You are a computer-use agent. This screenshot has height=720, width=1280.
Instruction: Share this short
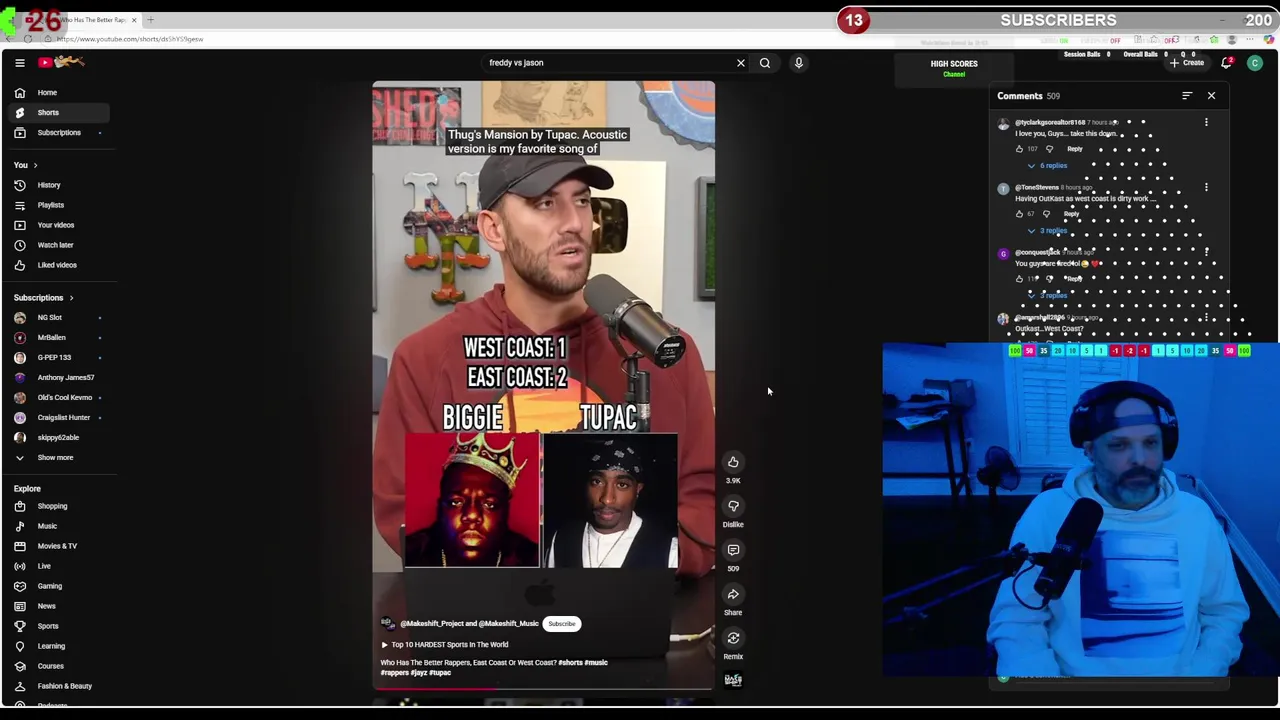(733, 594)
